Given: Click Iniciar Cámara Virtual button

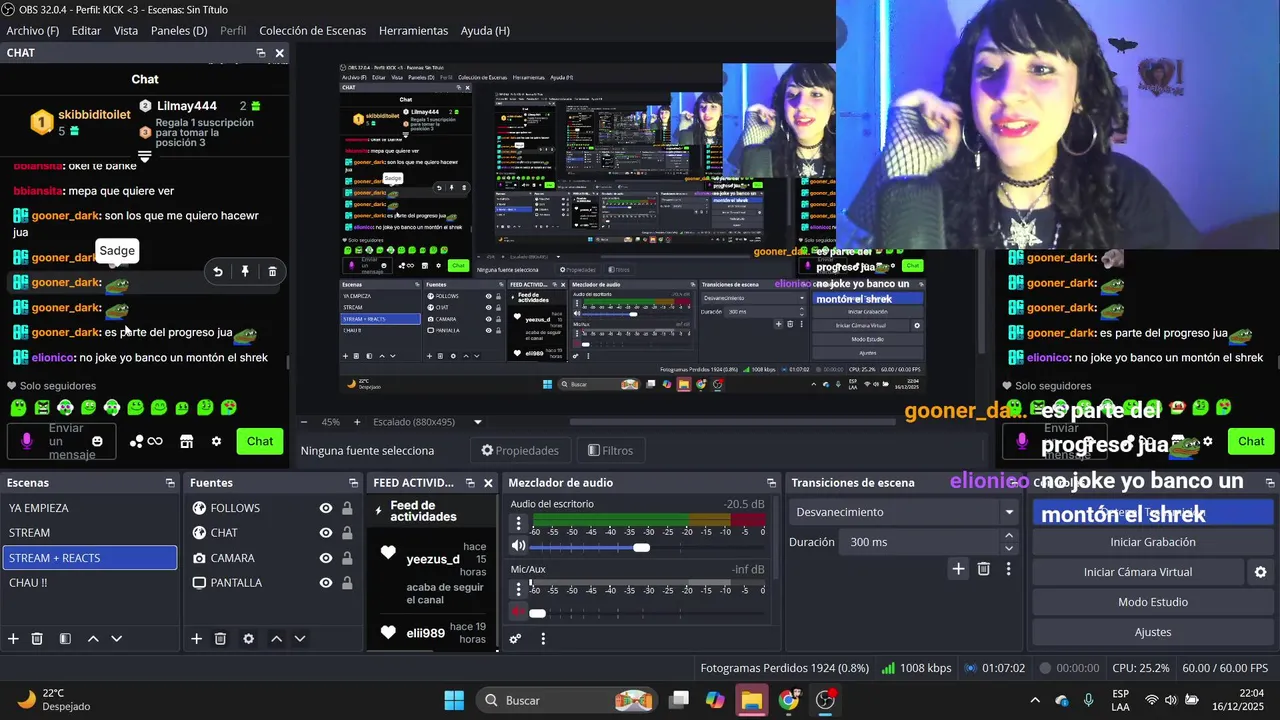Looking at the screenshot, I should pyautogui.click(x=1138, y=572).
